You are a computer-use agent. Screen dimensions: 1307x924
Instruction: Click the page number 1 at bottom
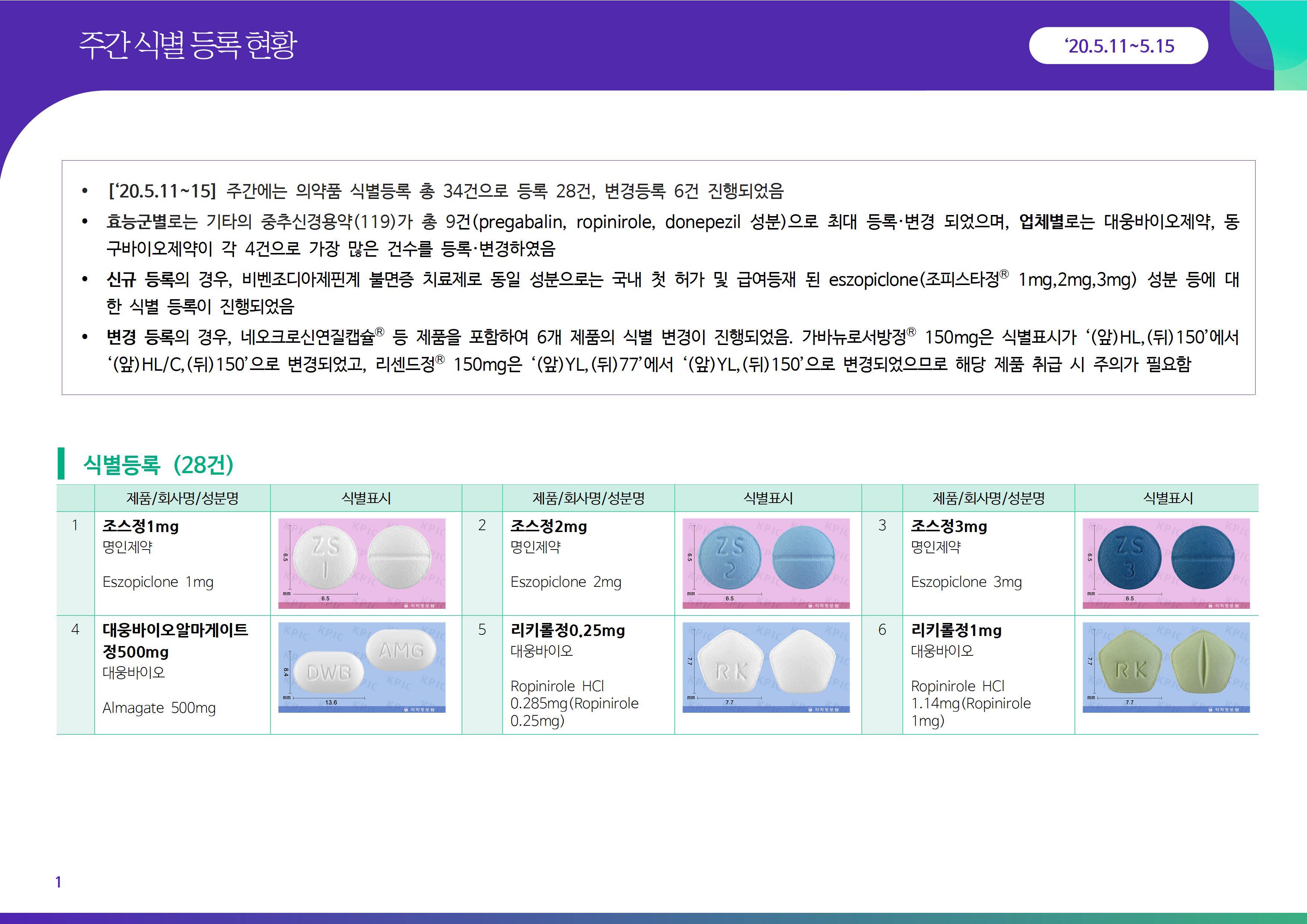(x=58, y=882)
